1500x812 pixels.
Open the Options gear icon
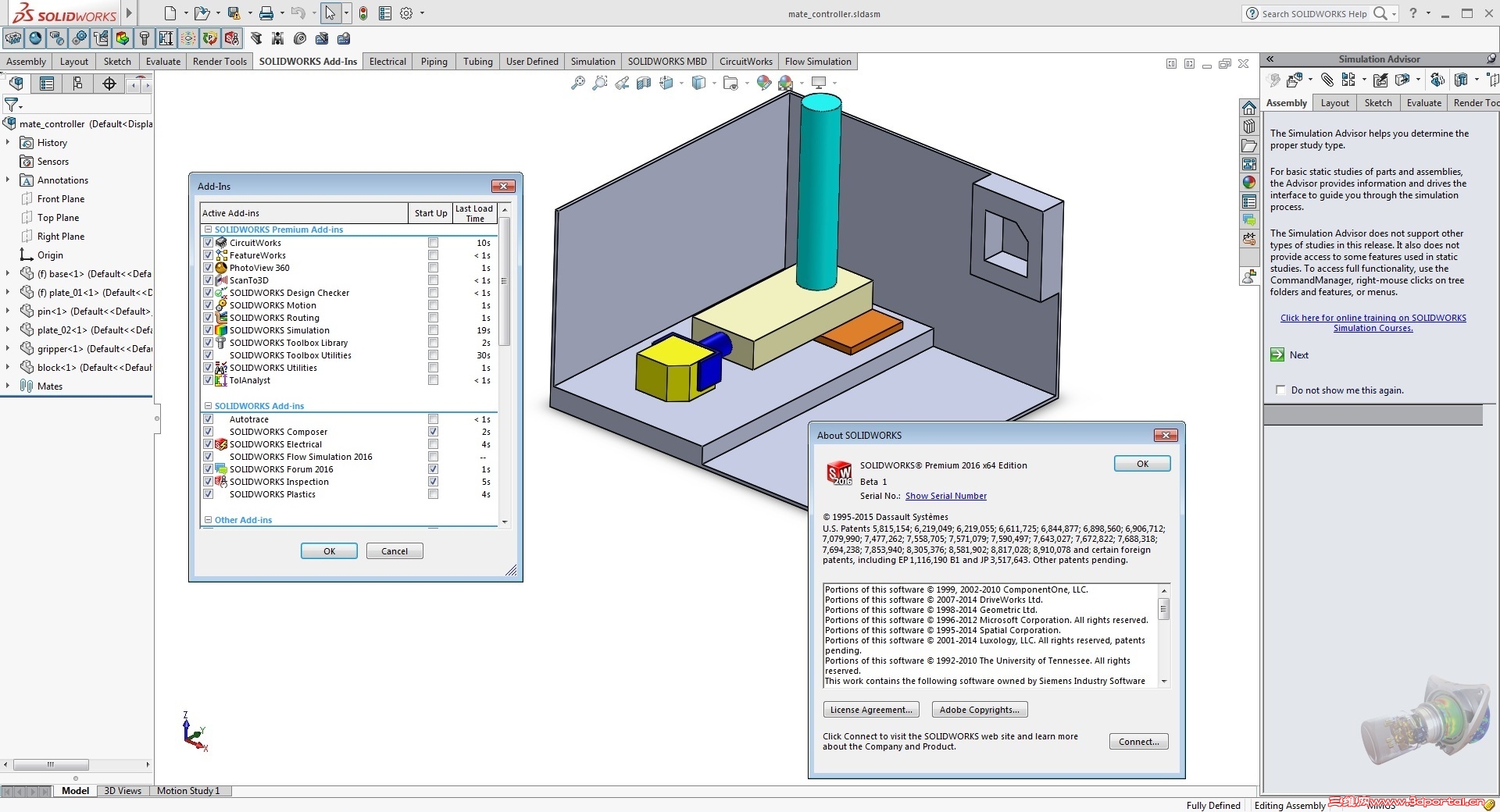pos(406,13)
